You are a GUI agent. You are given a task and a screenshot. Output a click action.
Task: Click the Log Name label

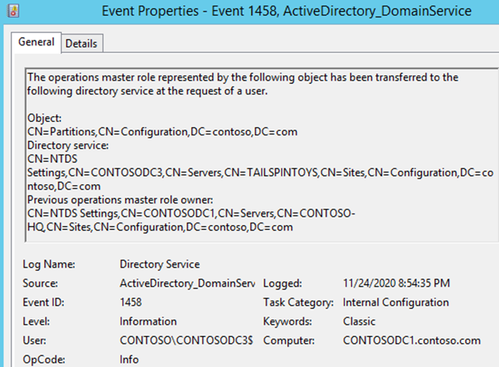(x=49, y=264)
